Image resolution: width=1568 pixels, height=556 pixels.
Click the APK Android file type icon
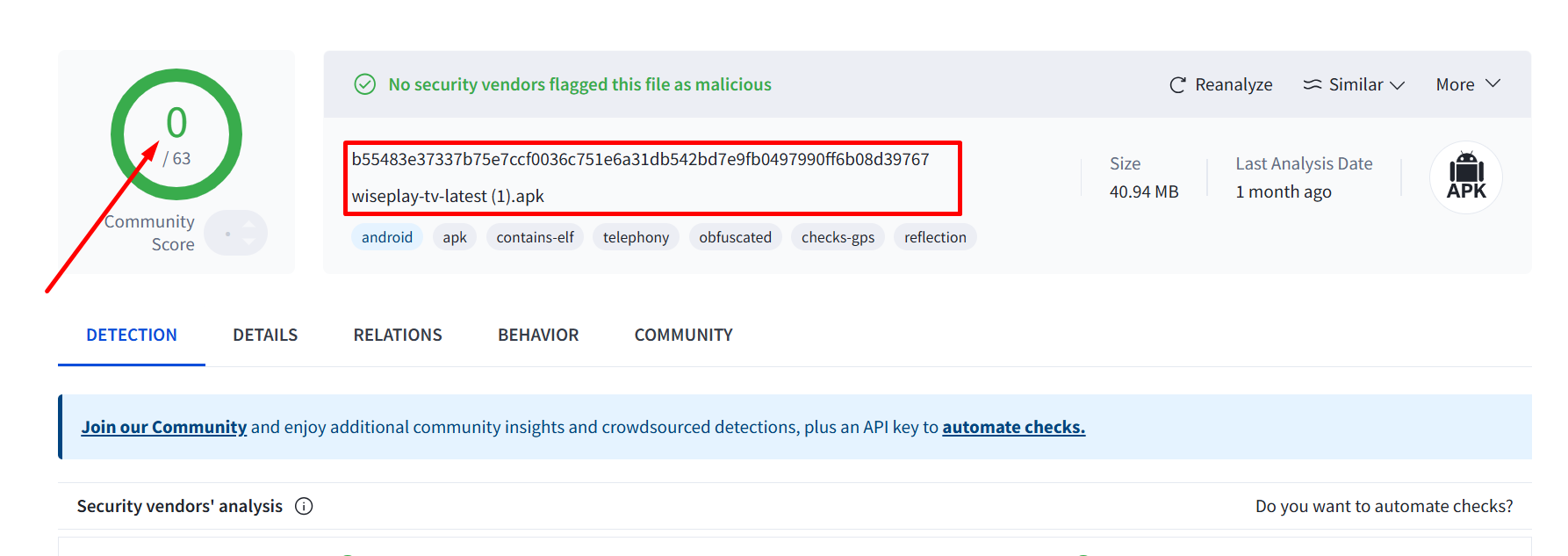1466,177
